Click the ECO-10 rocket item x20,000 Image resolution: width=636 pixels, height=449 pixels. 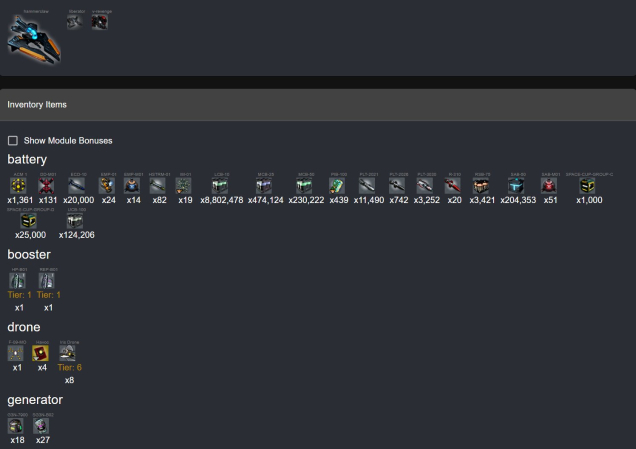[x=78, y=185]
